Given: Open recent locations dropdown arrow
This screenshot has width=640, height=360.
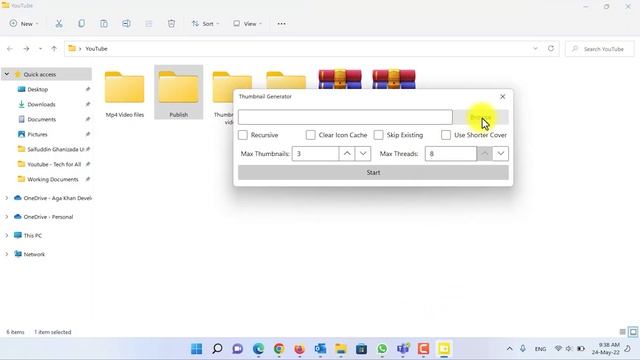Looking at the screenshot, I should point(40,49).
